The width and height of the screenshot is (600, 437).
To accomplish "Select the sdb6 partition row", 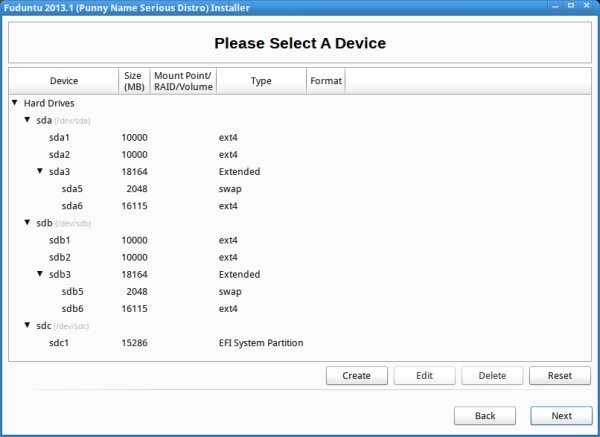I will click(300, 308).
